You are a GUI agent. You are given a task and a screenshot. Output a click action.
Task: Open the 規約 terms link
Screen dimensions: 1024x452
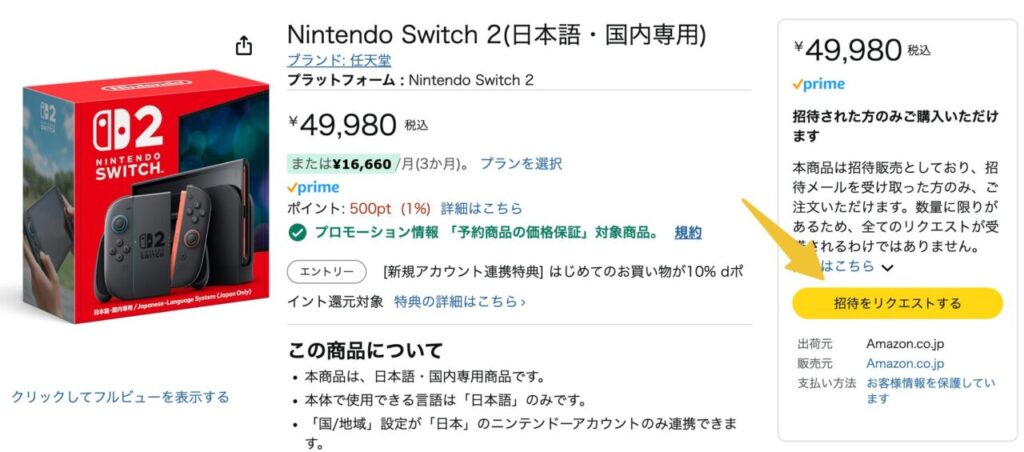click(x=688, y=233)
